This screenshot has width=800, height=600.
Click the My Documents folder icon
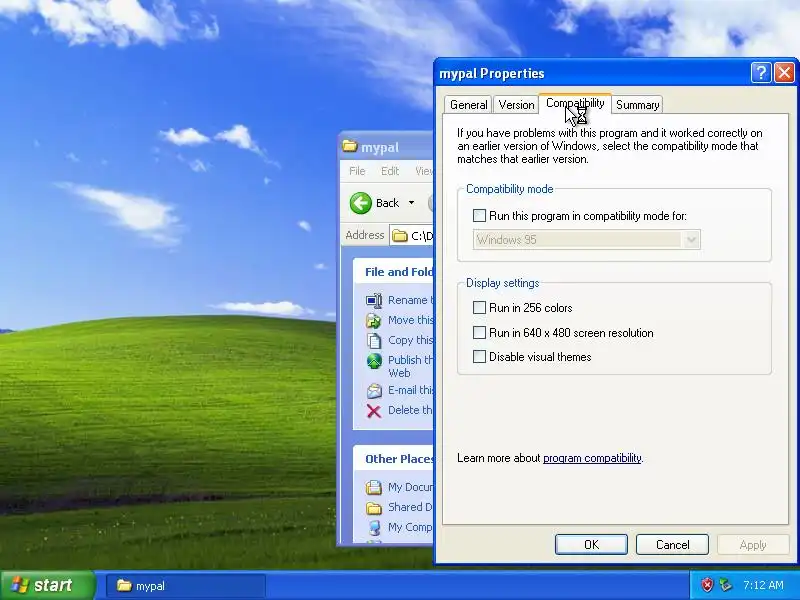click(x=374, y=487)
